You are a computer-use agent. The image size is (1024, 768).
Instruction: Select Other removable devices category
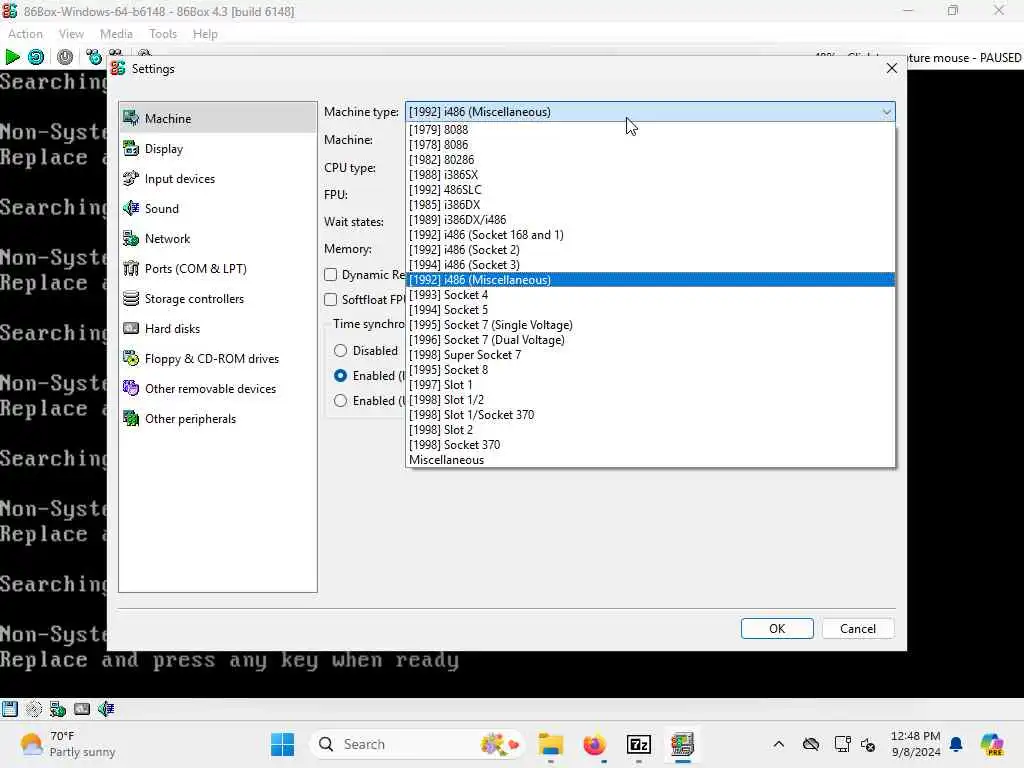click(217, 389)
